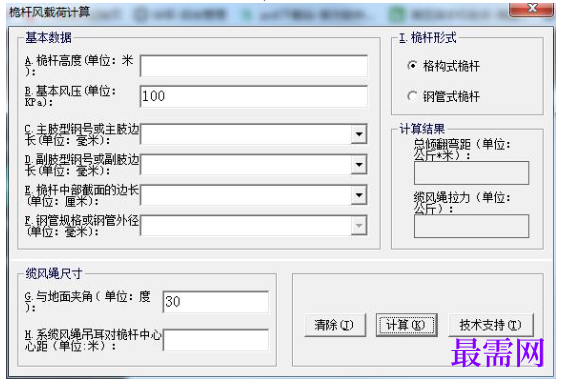The width and height of the screenshot is (563, 384).
Task: Click inside the 主肢型钢号 combo box field
Action: pyautogui.click(x=246, y=134)
